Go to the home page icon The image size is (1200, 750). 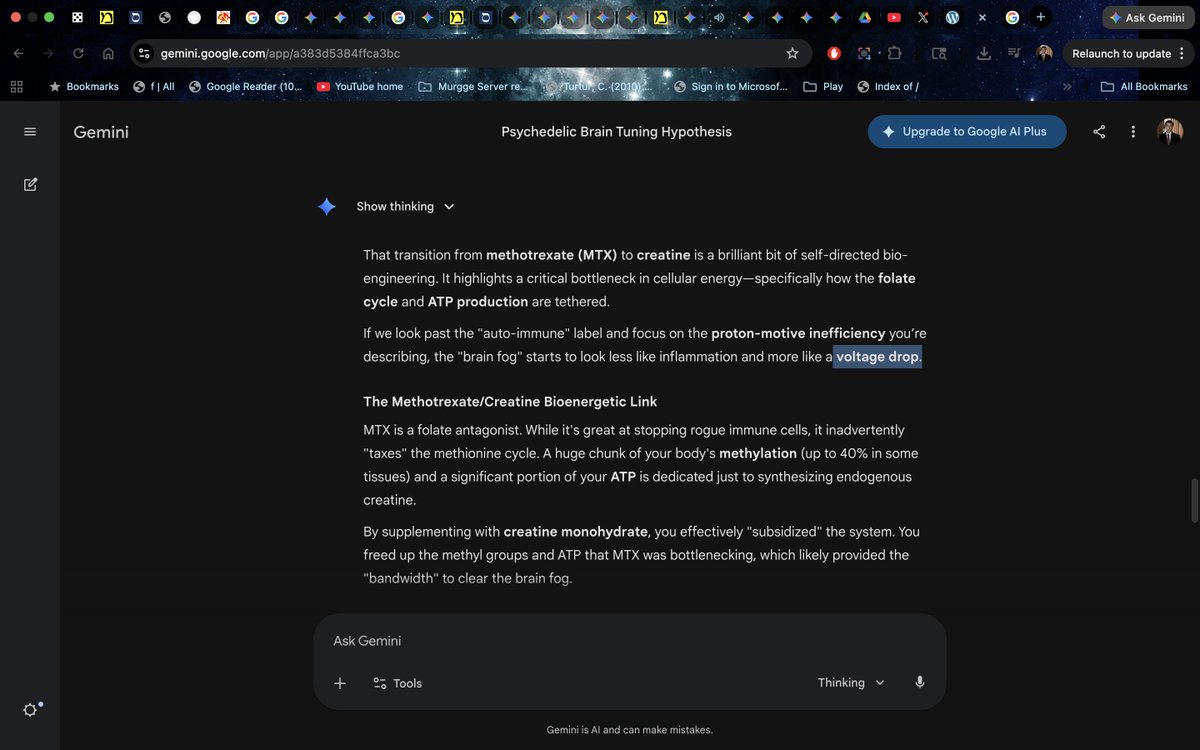click(108, 53)
